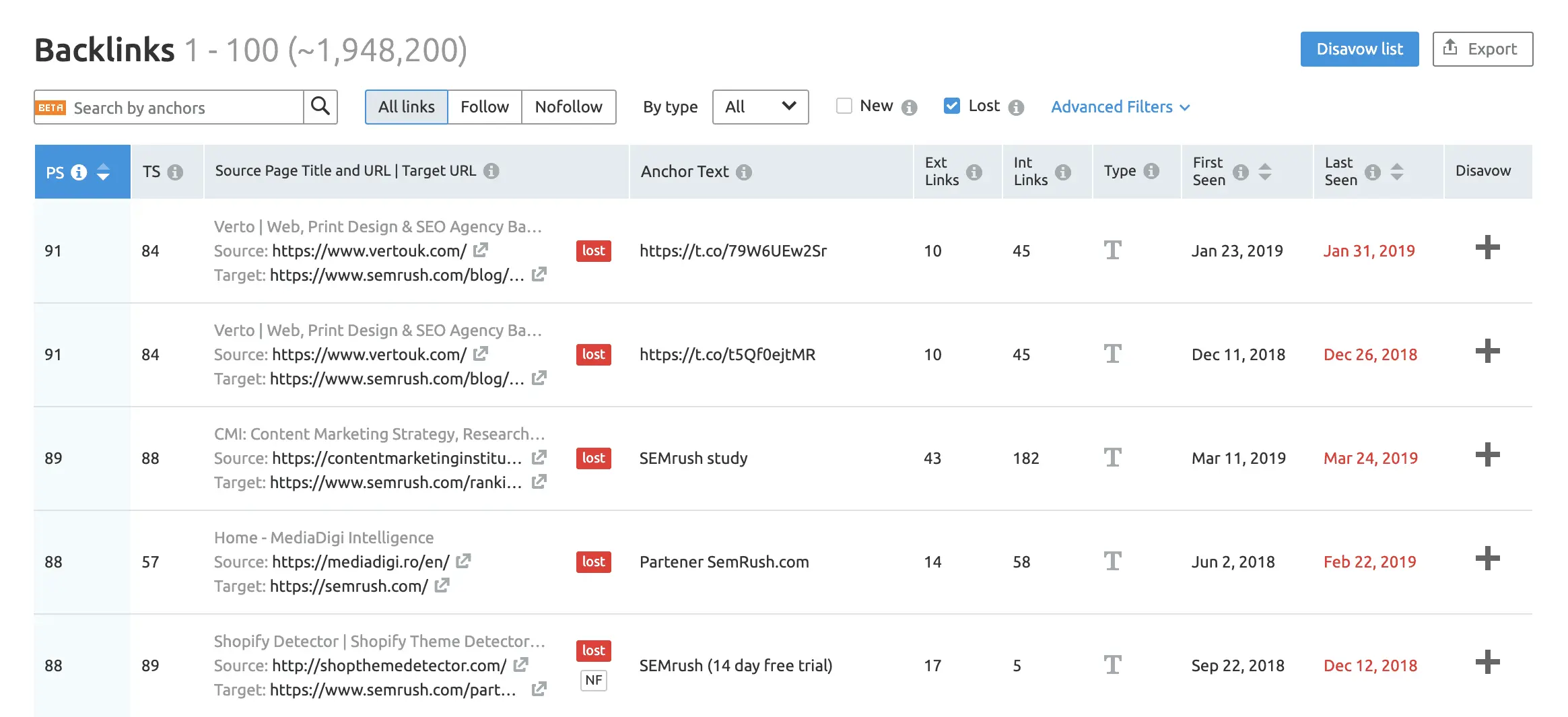Click the Ext Links info icon

point(974,172)
